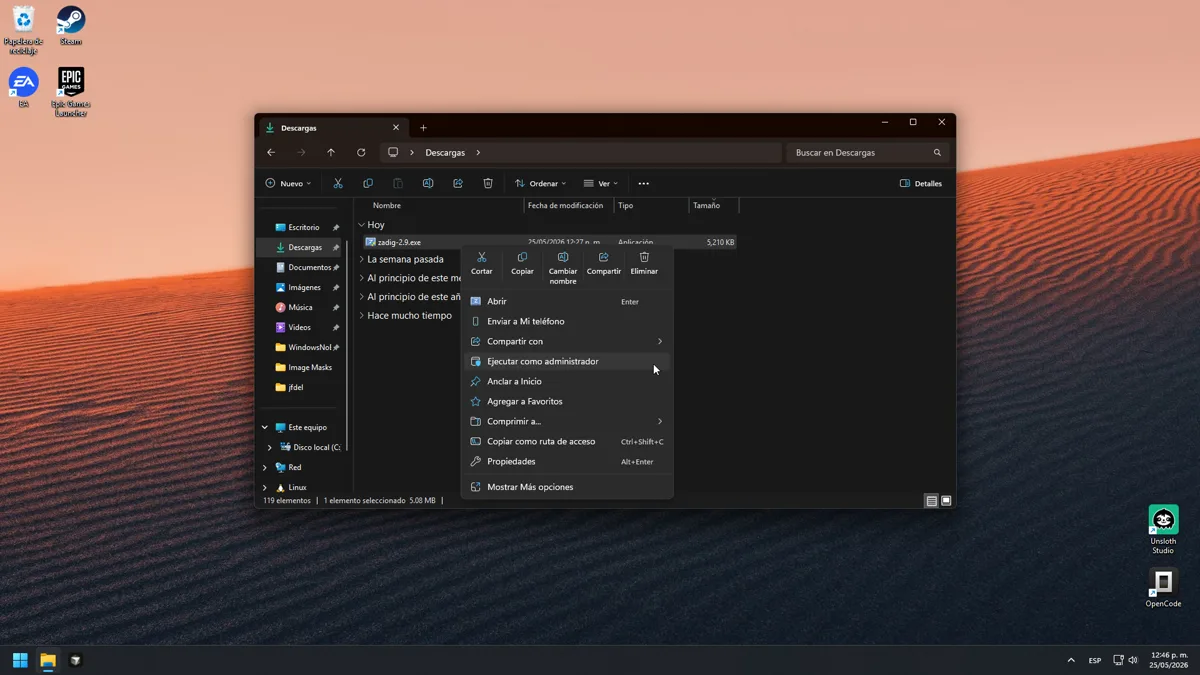
Task: Click Descargas in address bar breadcrumb
Action: [x=445, y=153]
